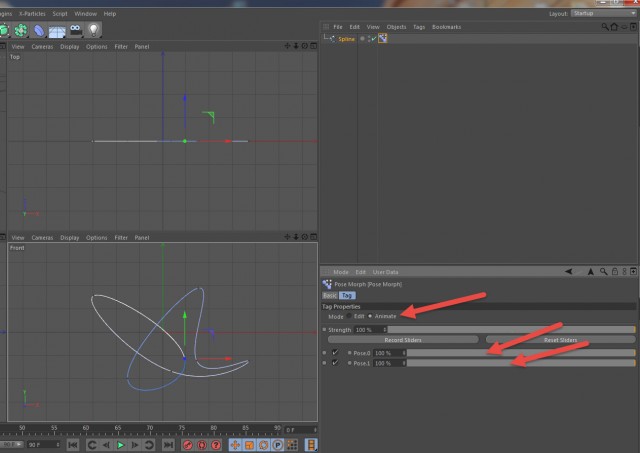Switch to the Tag tab
The width and height of the screenshot is (640, 453).
click(x=347, y=295)
